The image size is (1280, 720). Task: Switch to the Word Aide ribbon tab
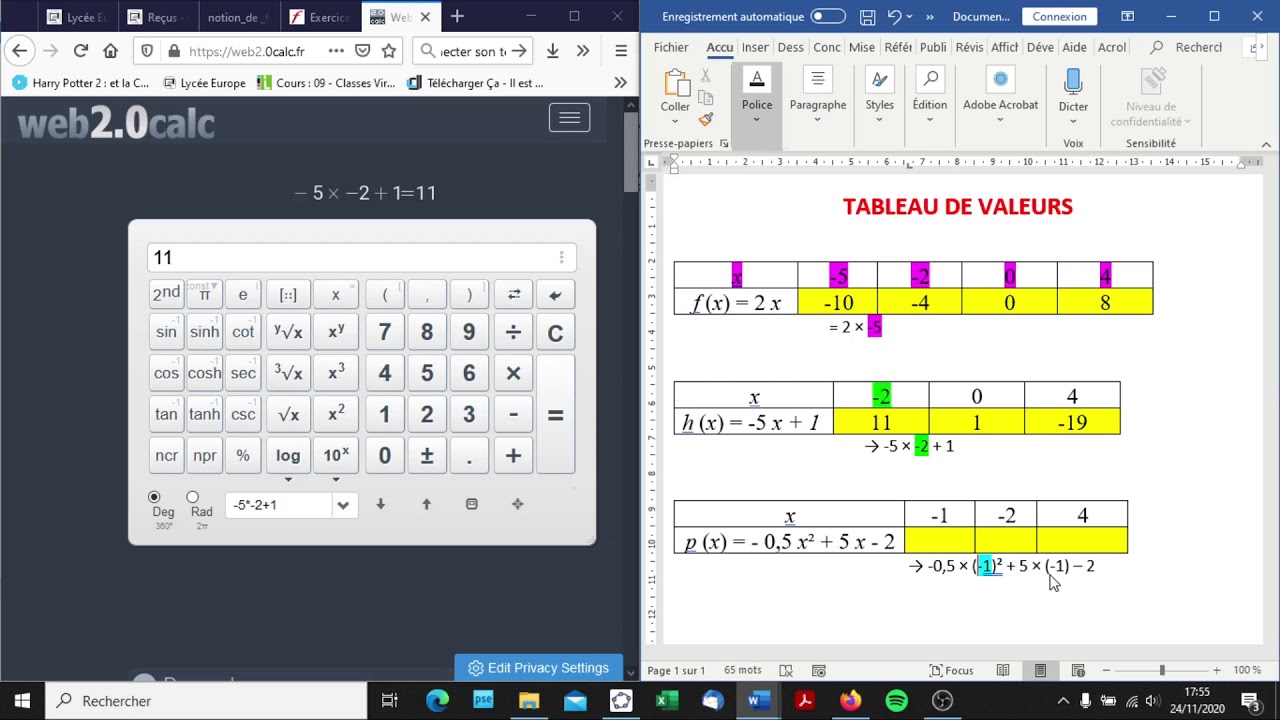click(1074, 47)
